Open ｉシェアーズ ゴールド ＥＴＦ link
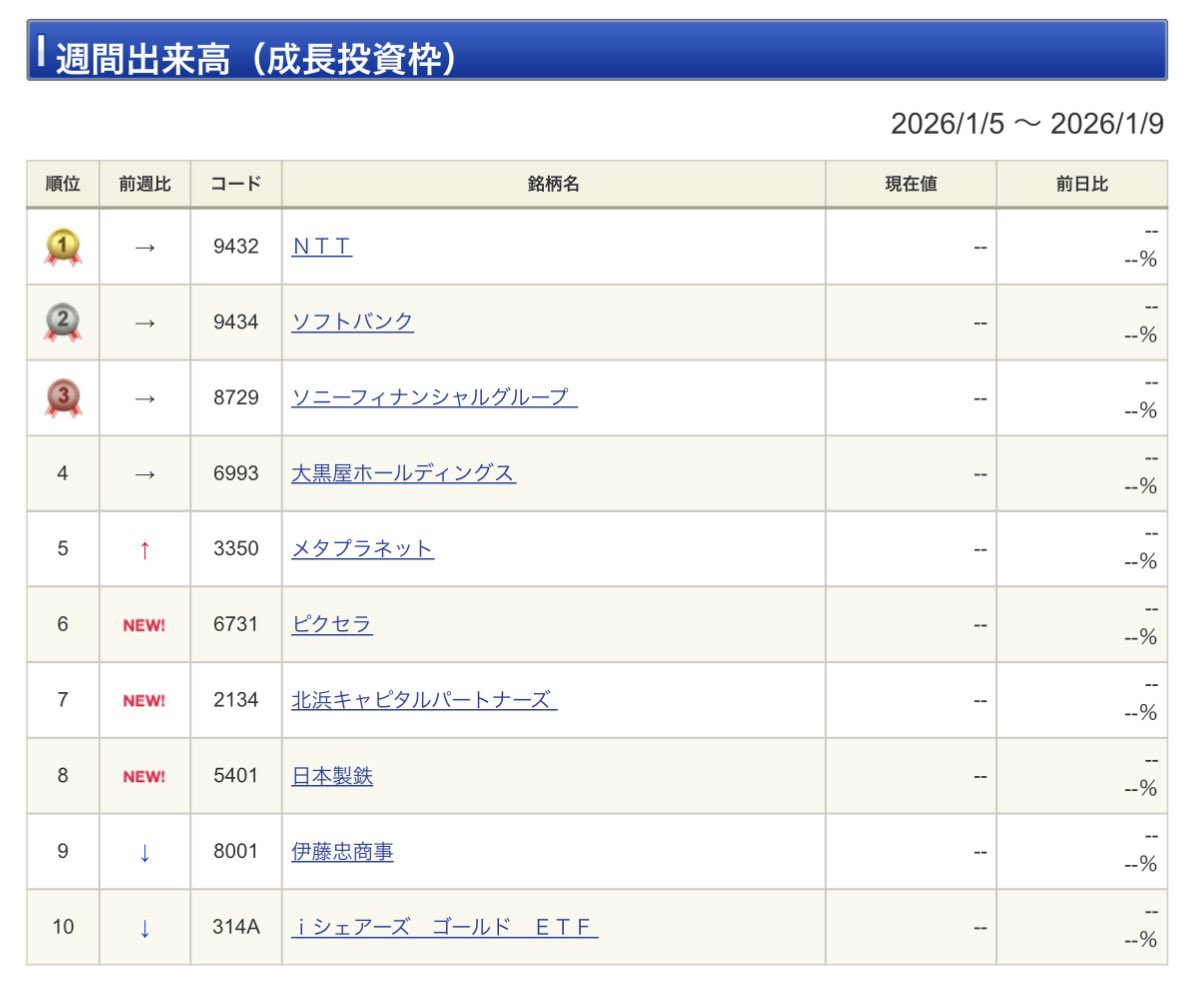Viewport: 1197px width, 999px height. coord(445,926)
